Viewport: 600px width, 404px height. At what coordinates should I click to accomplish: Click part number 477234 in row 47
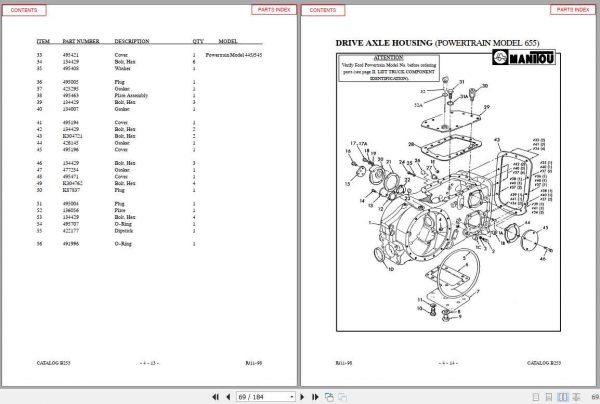coord(71,170)
